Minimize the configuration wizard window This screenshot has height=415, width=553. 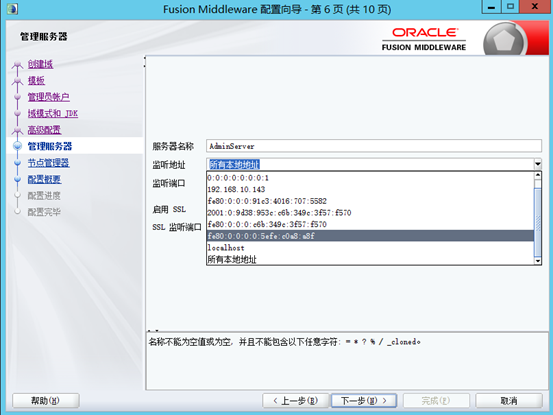(492, 7)
